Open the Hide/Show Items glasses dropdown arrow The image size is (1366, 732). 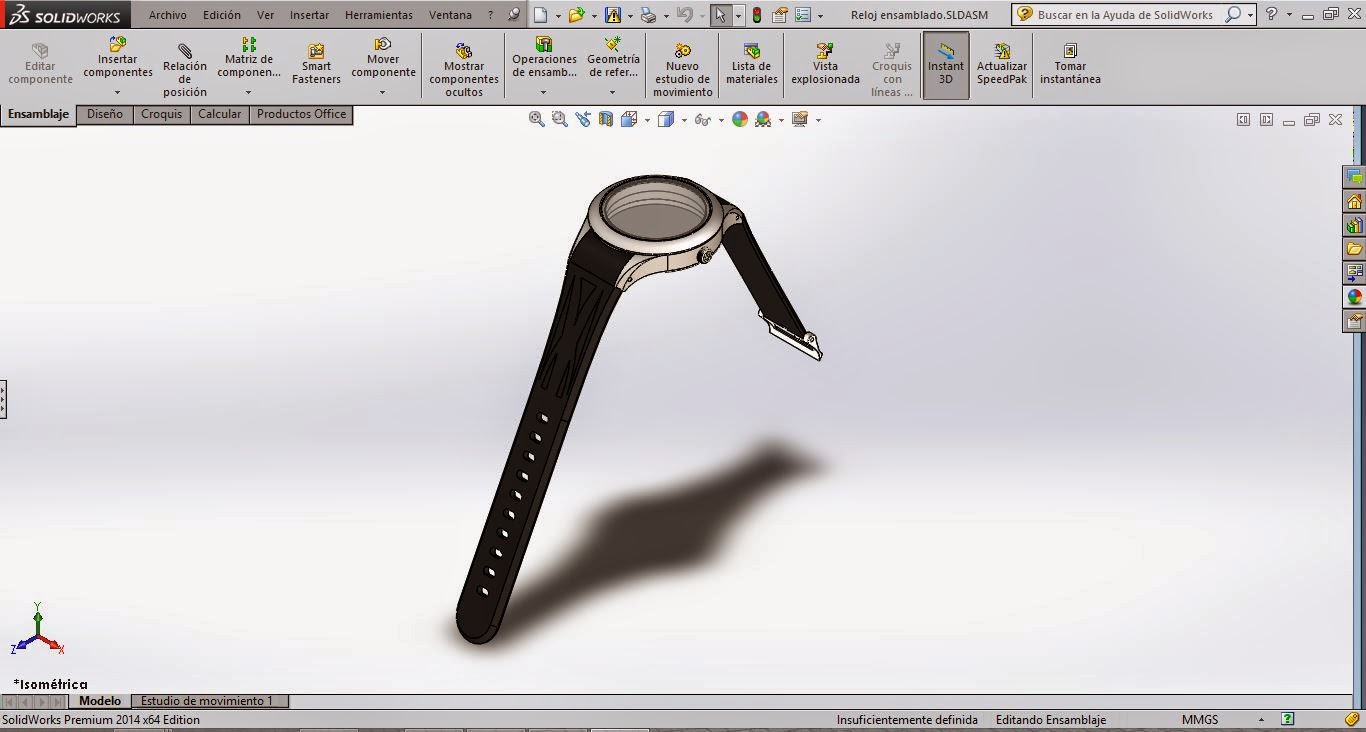pyautogui.click(x=719, y=120)
